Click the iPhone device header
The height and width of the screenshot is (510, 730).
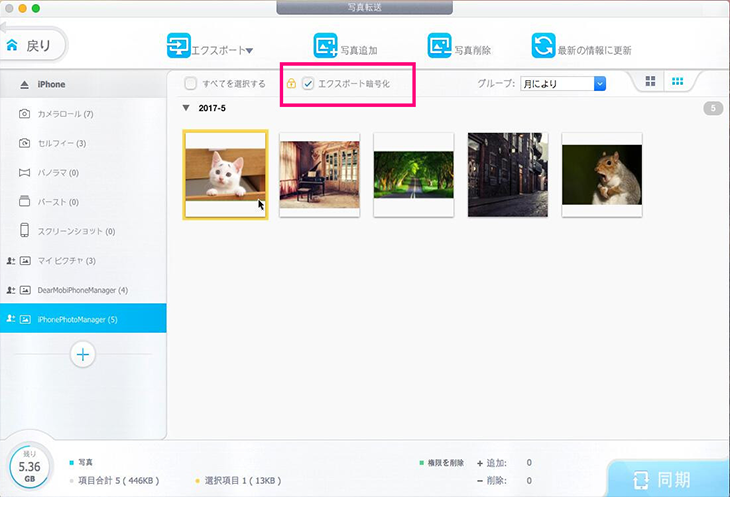(x=83, y=84)
